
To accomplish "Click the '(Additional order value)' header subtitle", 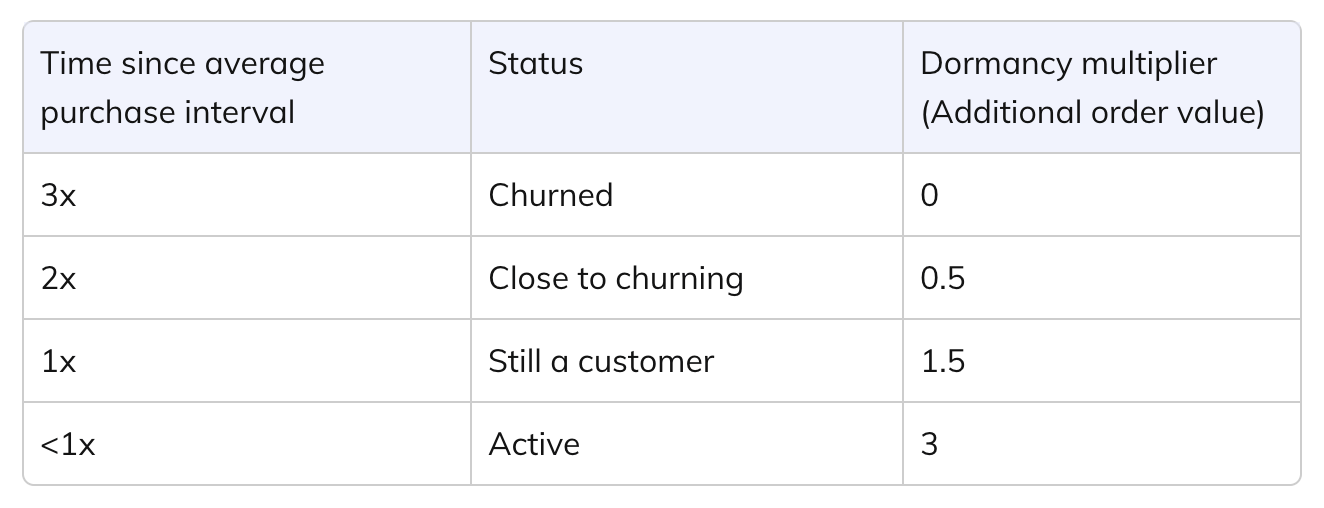I will coord(1092,113).
